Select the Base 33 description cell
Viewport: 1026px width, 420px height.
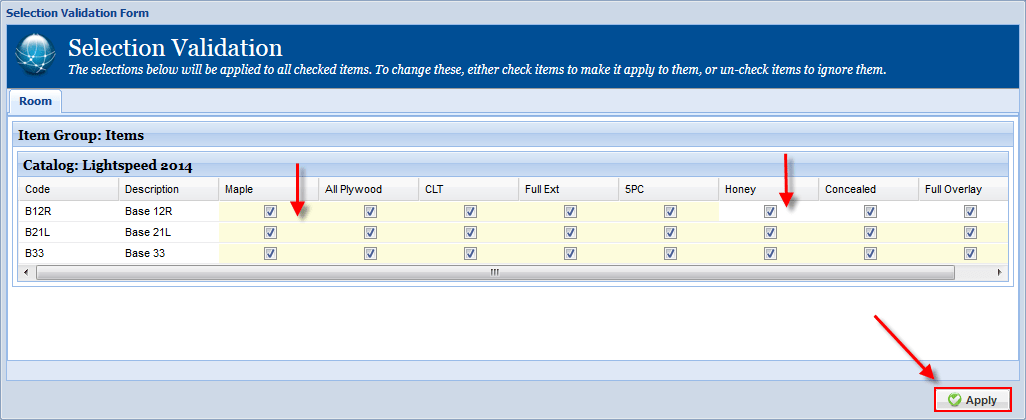tap(168, 253)
